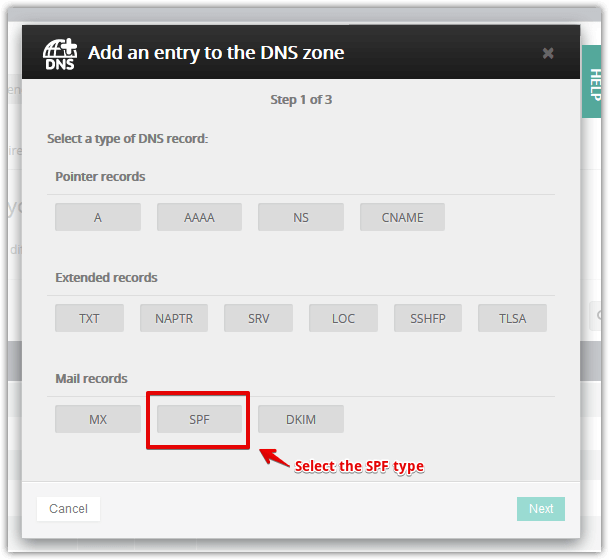The width and height of the screenshot is (609, 560).
Task: Cancel adding the DNS entry
Action: 68,509
